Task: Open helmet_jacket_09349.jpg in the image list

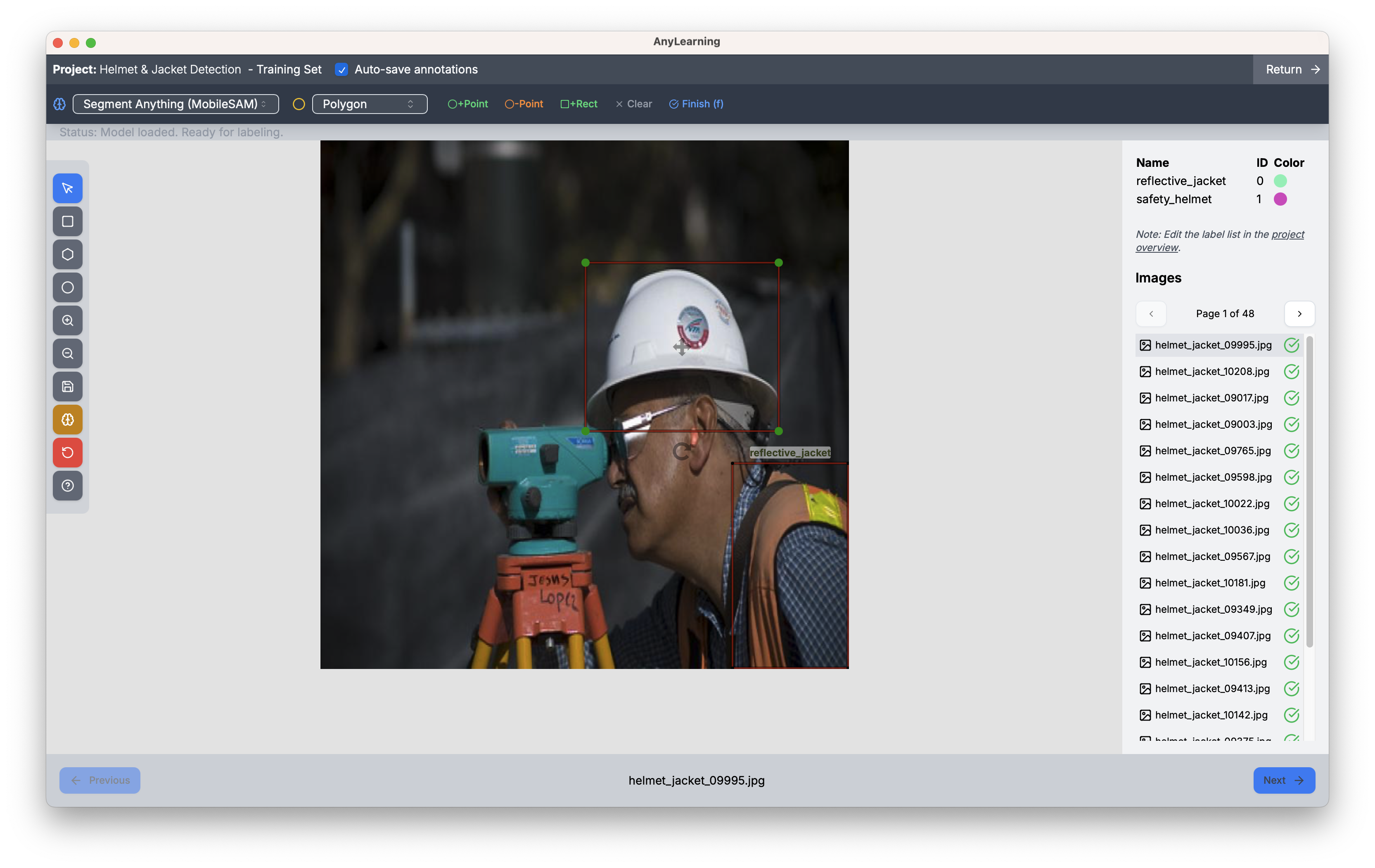Action: click(x=1213, y=609)
